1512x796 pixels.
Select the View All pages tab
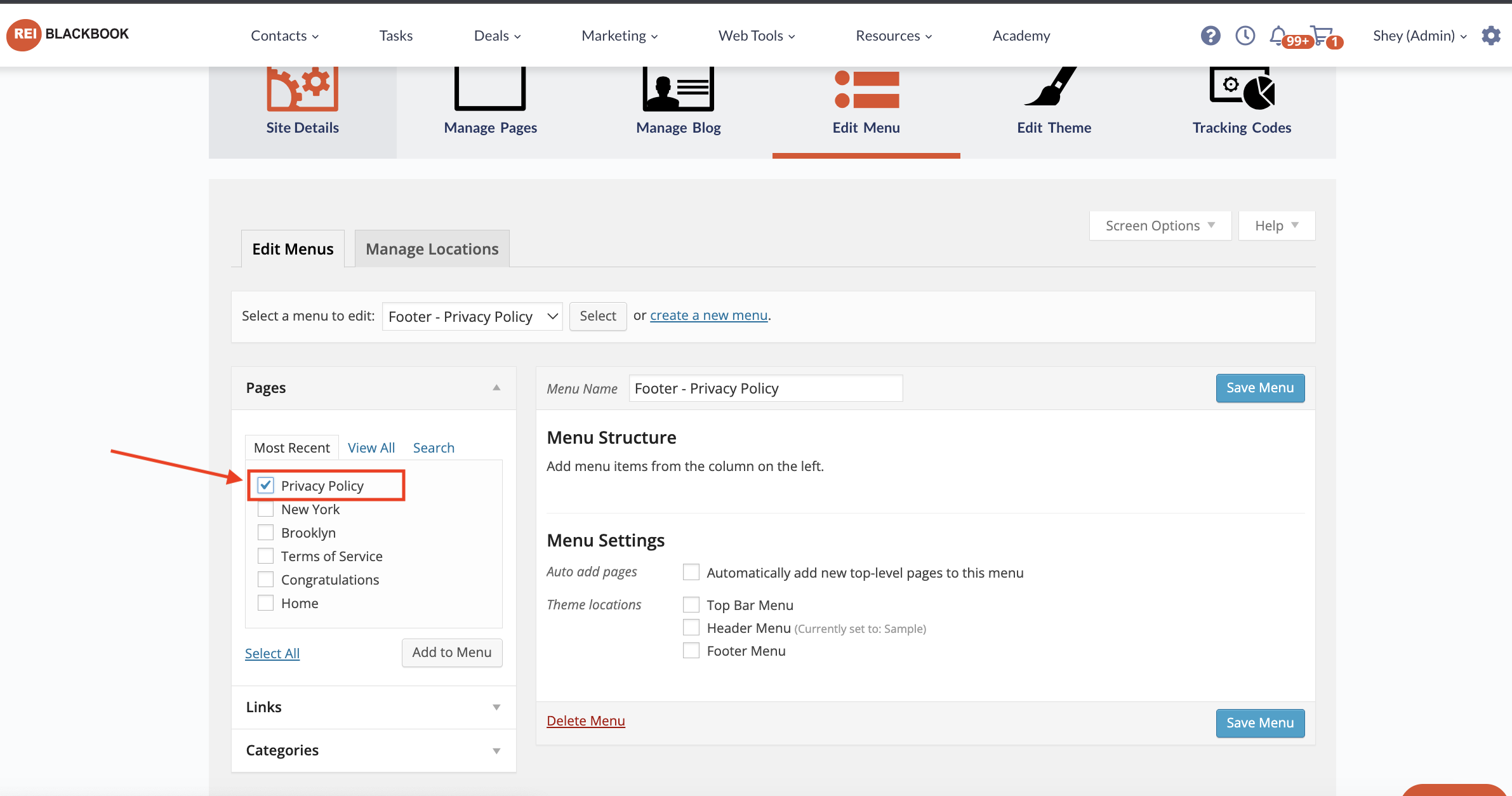(x=371, y=448)
